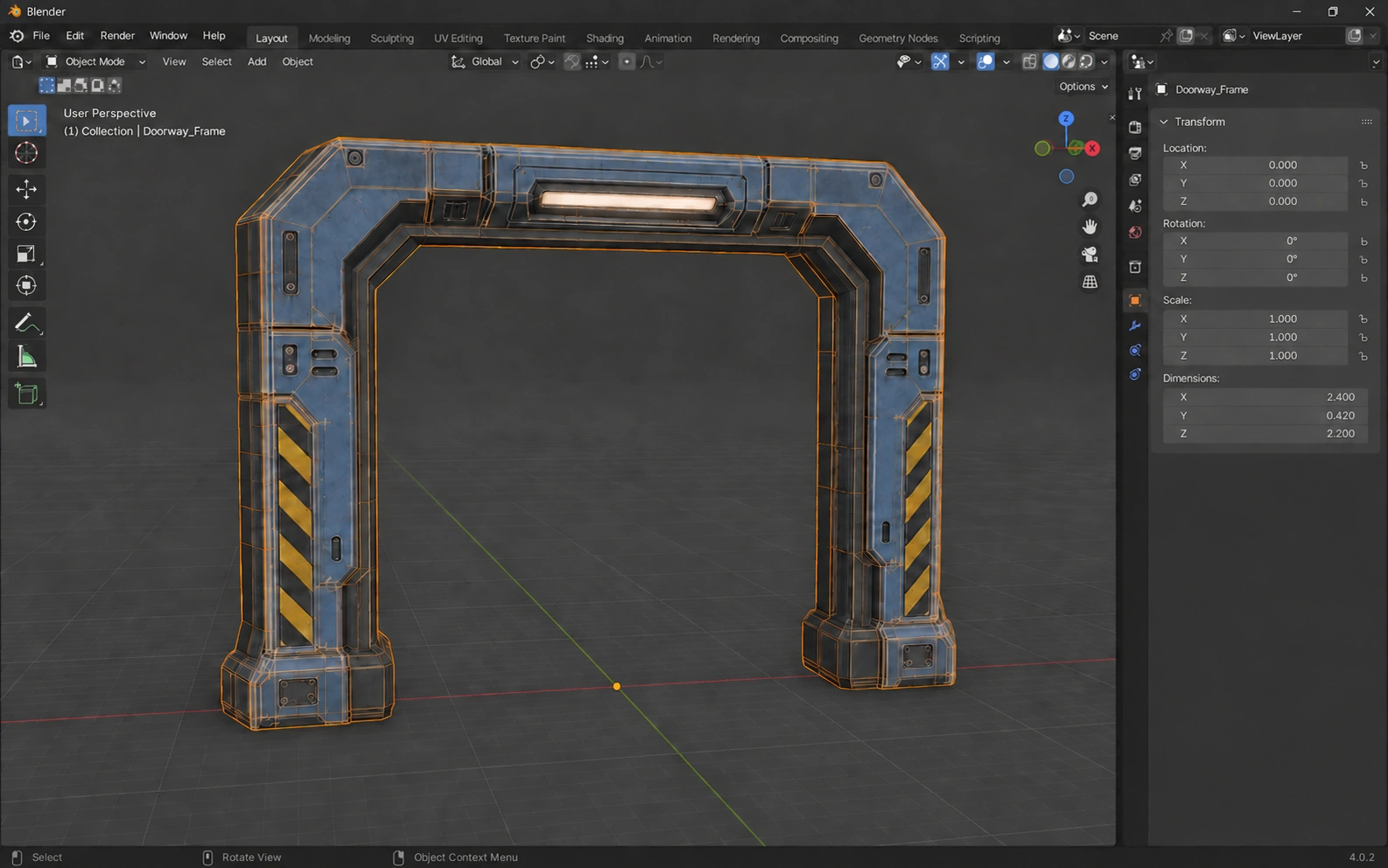This screenshot has width=1388, height=868.
Task: Activate the Move tool
Action: [26, 189]
